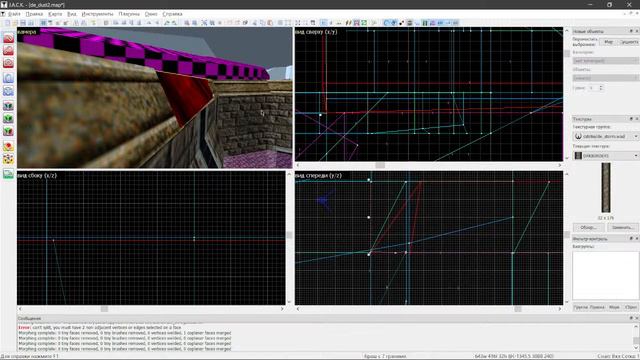Select the Clipping tool

click(x=8, y=146)
